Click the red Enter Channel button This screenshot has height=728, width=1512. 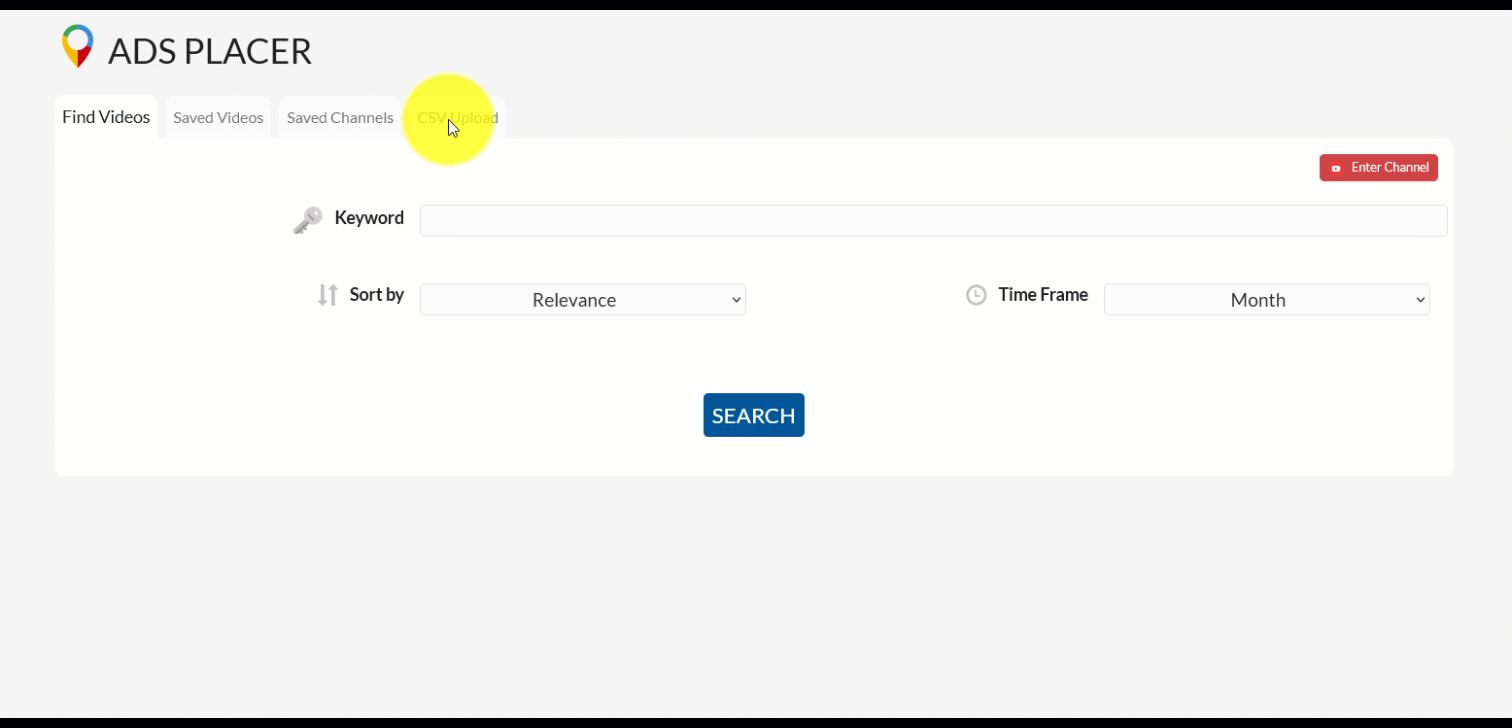[x=1378, y=168]
